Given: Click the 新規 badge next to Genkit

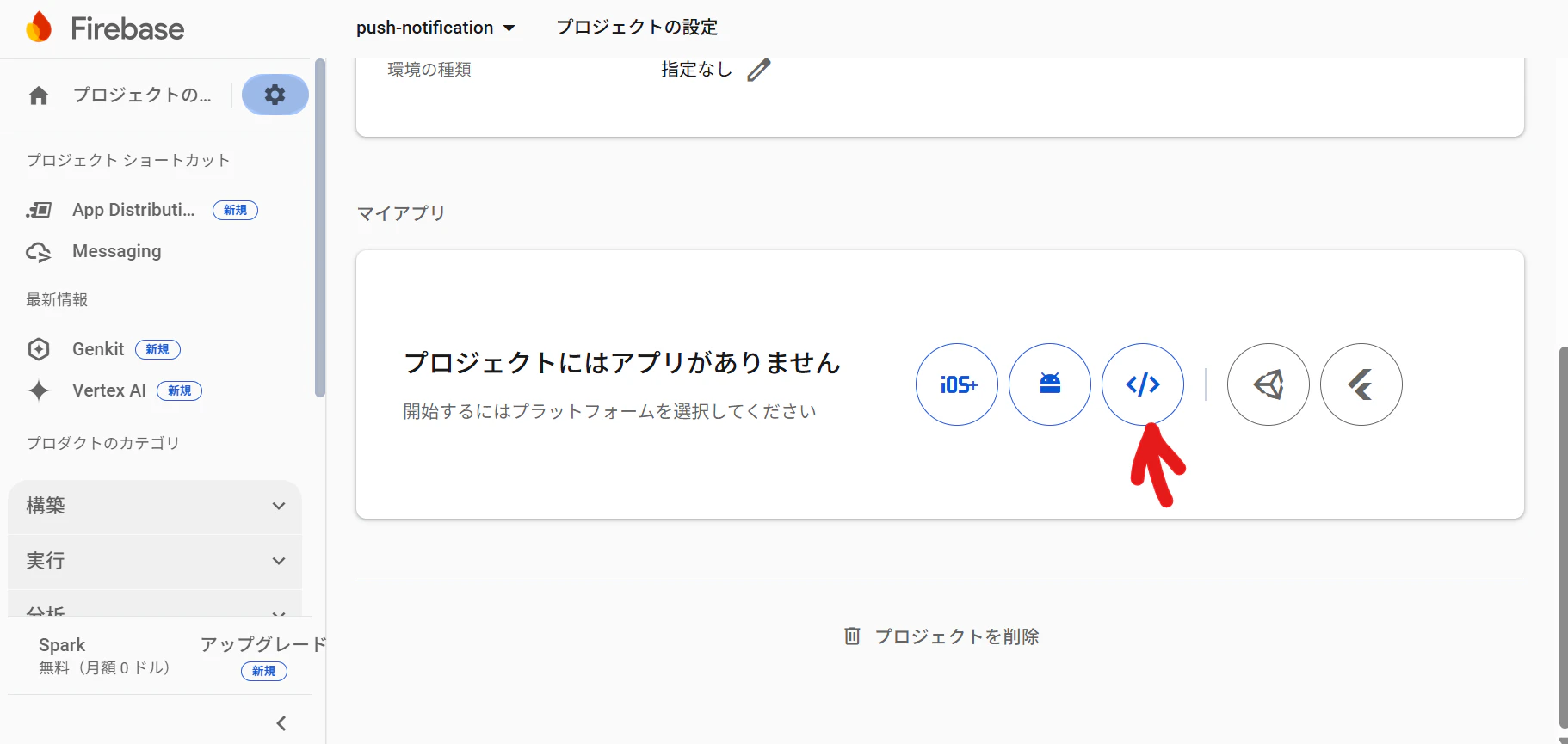Looking at the screenshot, I should (x=157, y=349).
